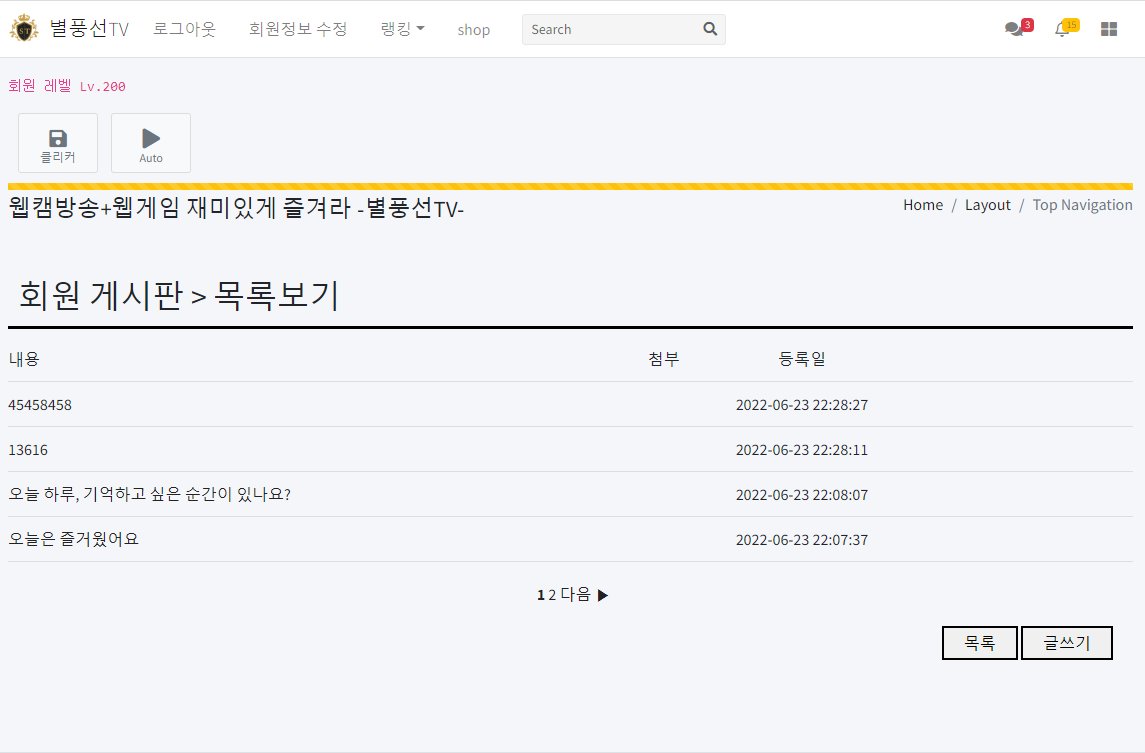Focus the Search input field
The height and width of the screenshot is (753, 1145).
612,29
